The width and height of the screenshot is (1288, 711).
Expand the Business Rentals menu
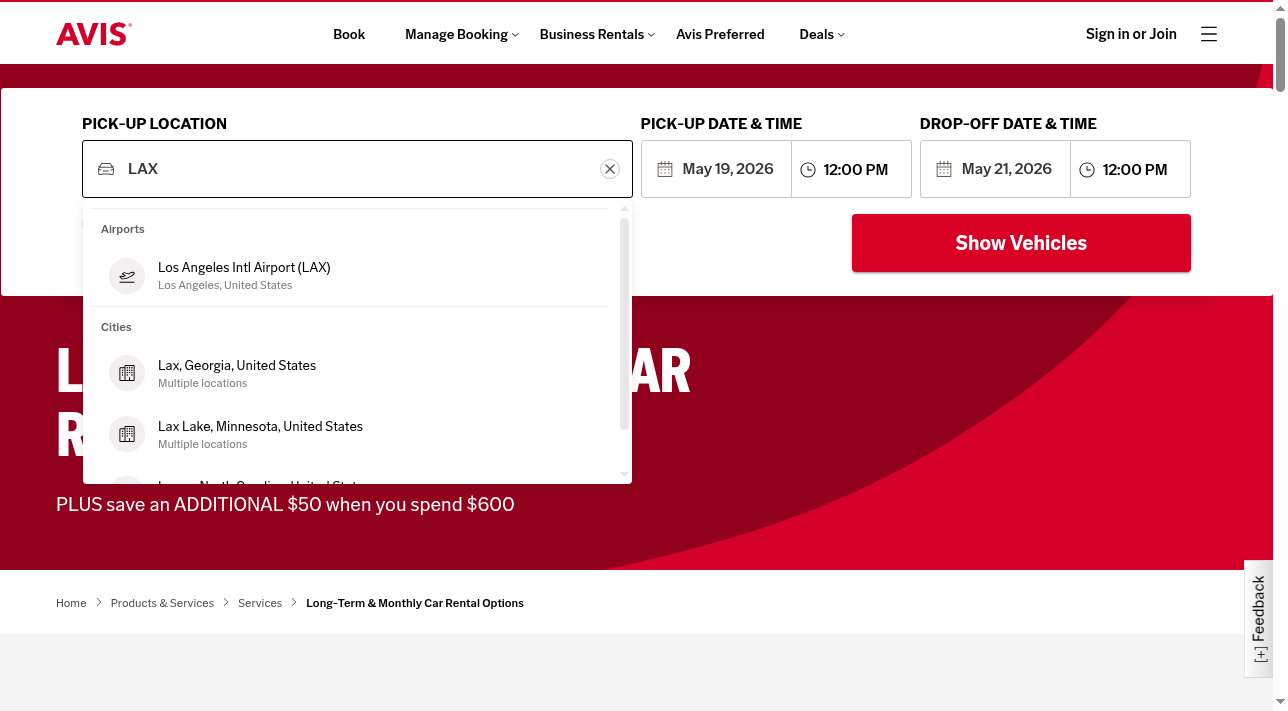pyautogui.click(x=597, y=34)
